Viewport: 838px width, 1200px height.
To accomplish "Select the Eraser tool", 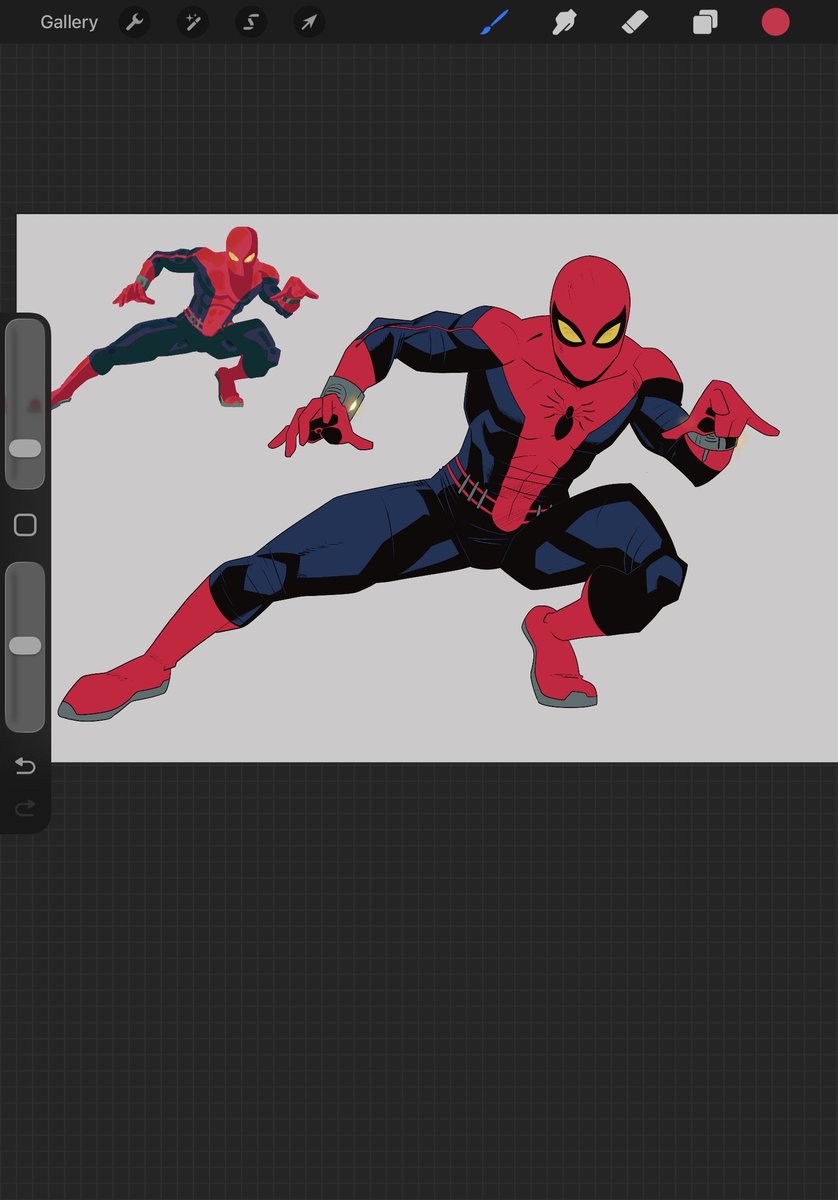I will (635, 22).
